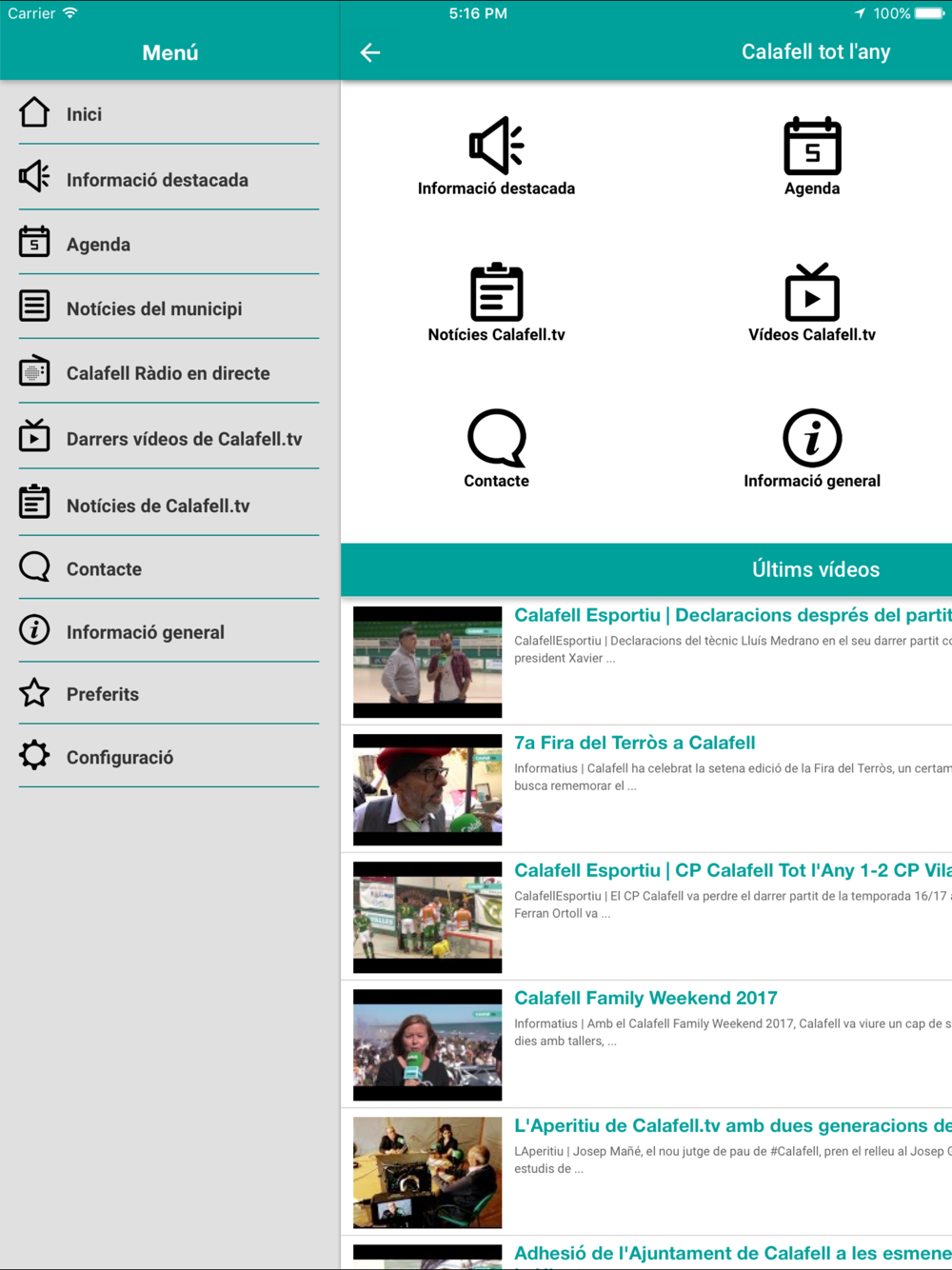Tap the Wi-Fi status icon
952x1270 pixels.
(70, 13)
